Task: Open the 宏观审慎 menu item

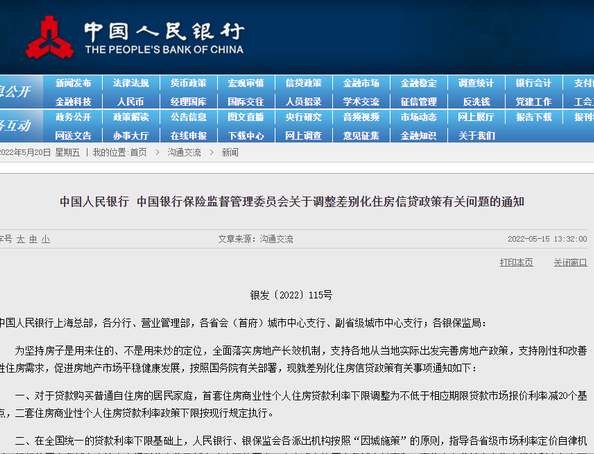Action: [246, 83]
